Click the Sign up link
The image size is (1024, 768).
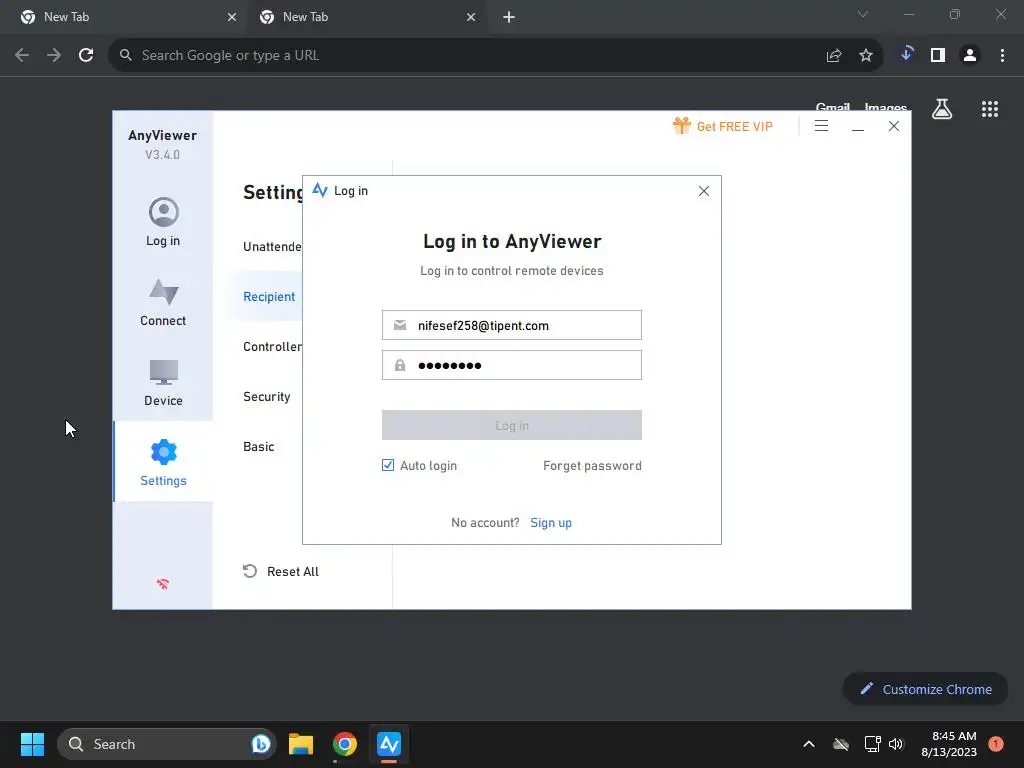tap(551, 522)
